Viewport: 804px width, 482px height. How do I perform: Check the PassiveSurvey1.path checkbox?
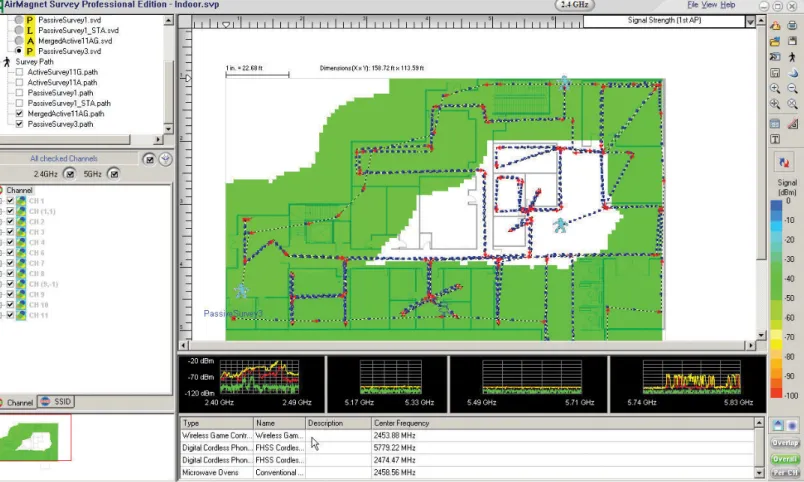19,93
